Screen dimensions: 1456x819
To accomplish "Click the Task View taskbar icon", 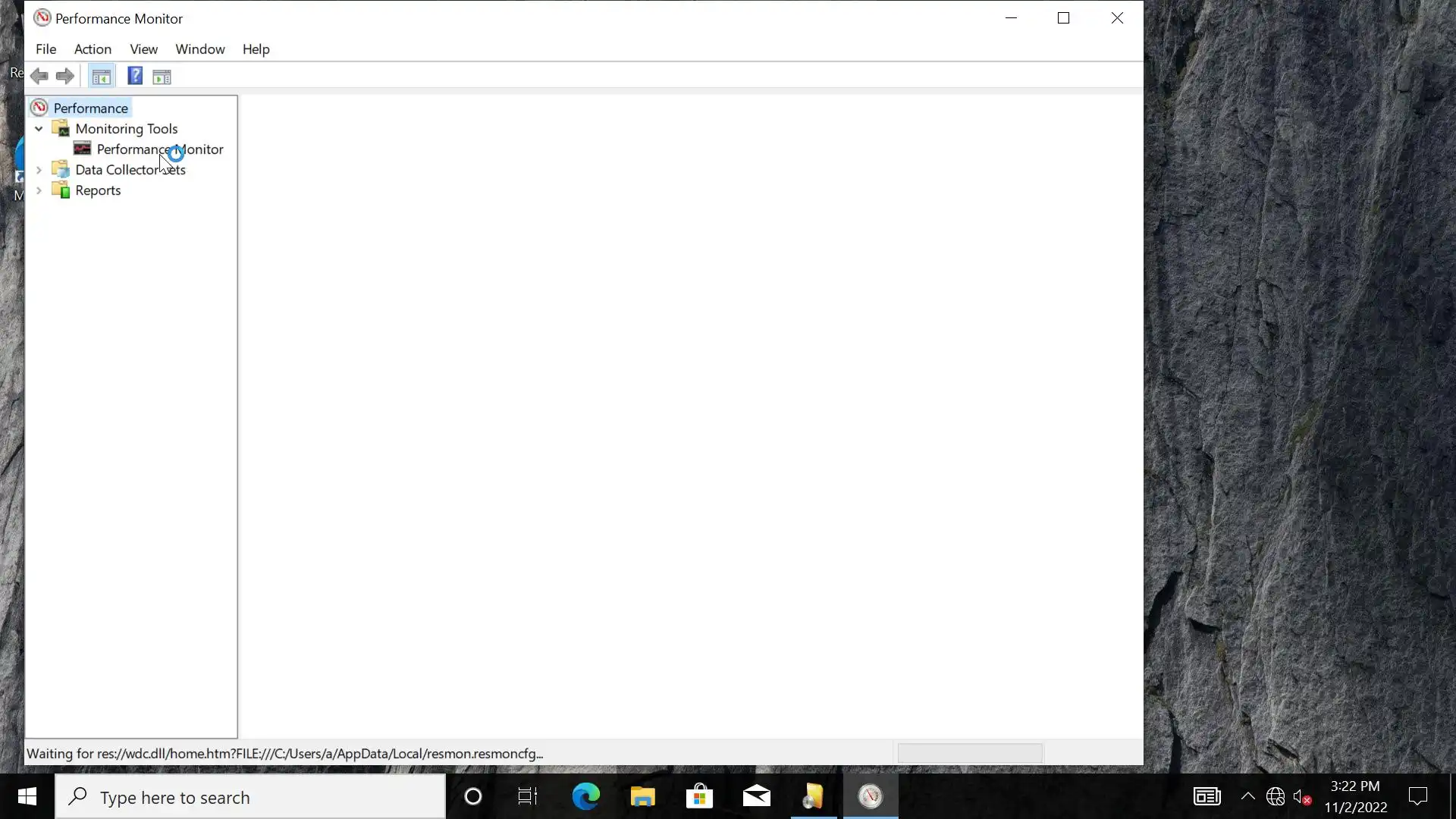I will (x=528, y=796).
